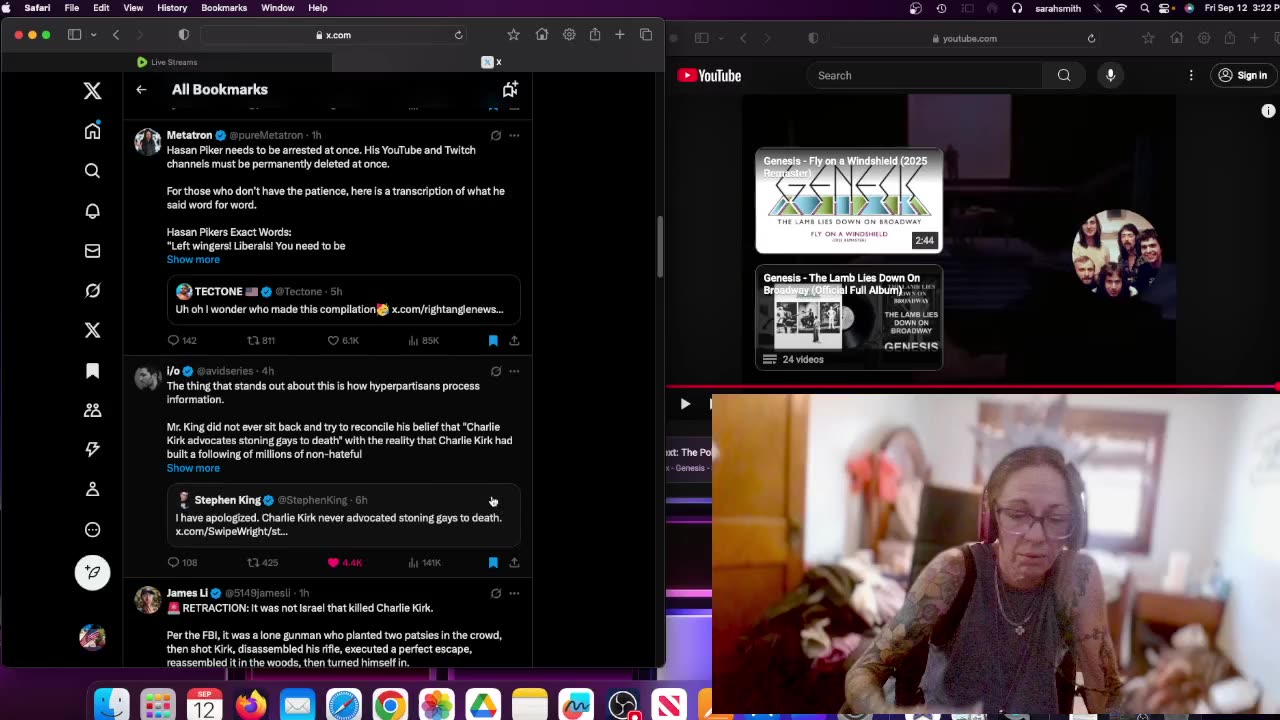1280x720 pixels.
Task: Click the add bookmark folder icon
Action: coord(510,89)
